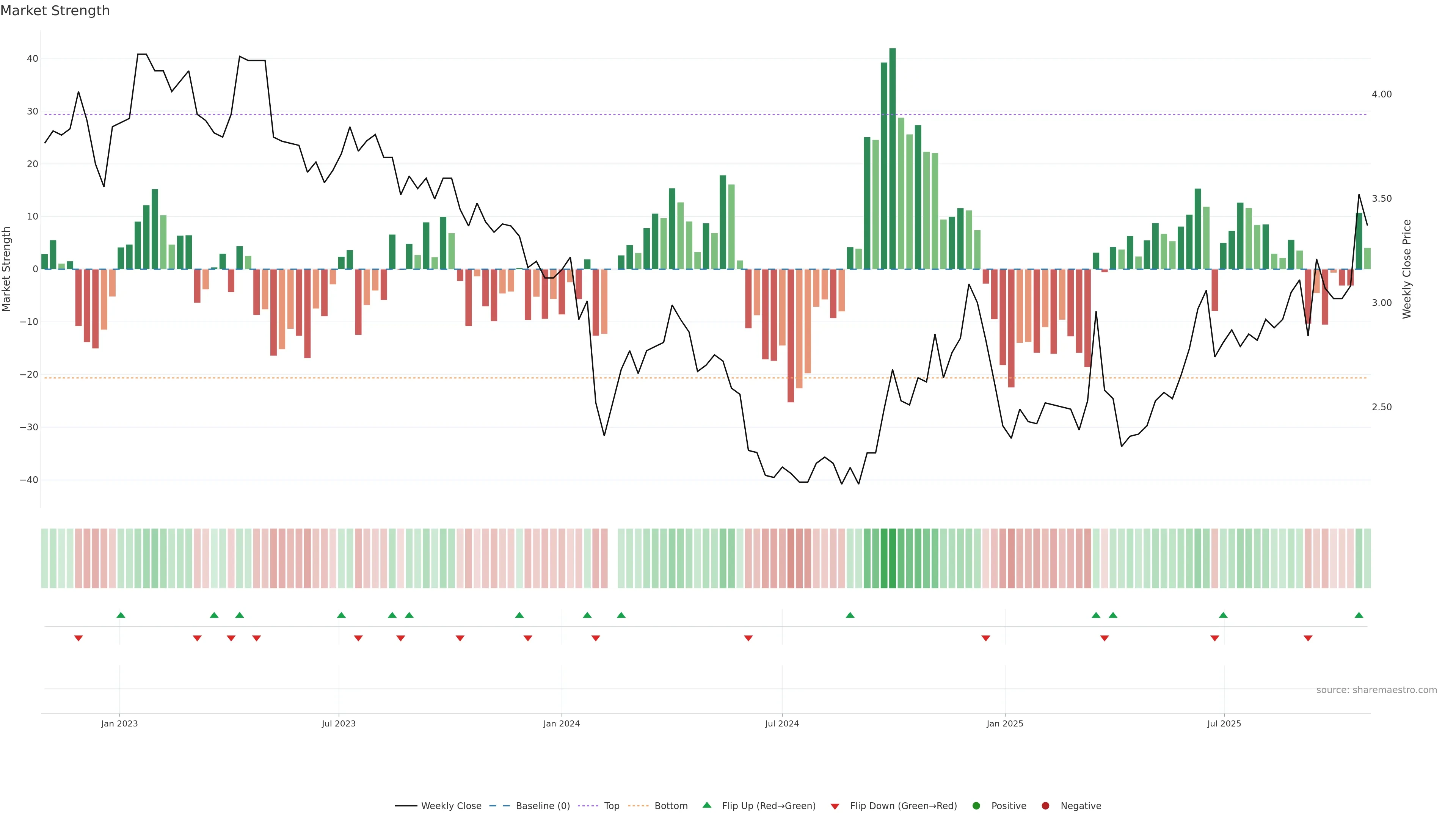Screen dimensions: 1456x819
Task: Click the first red flip-down marker on the left
Action: (x=78, y=638)
